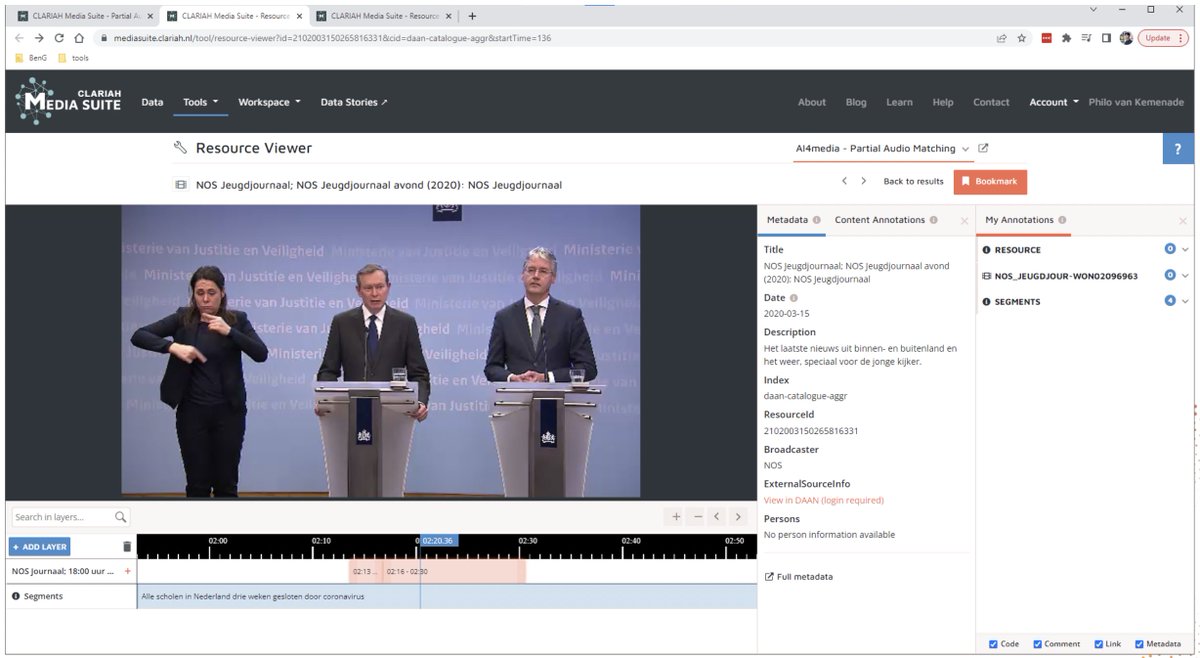The image size is (1200, 658).
Task: Open the blue help question mark button
Action: tap(1177, 149)
